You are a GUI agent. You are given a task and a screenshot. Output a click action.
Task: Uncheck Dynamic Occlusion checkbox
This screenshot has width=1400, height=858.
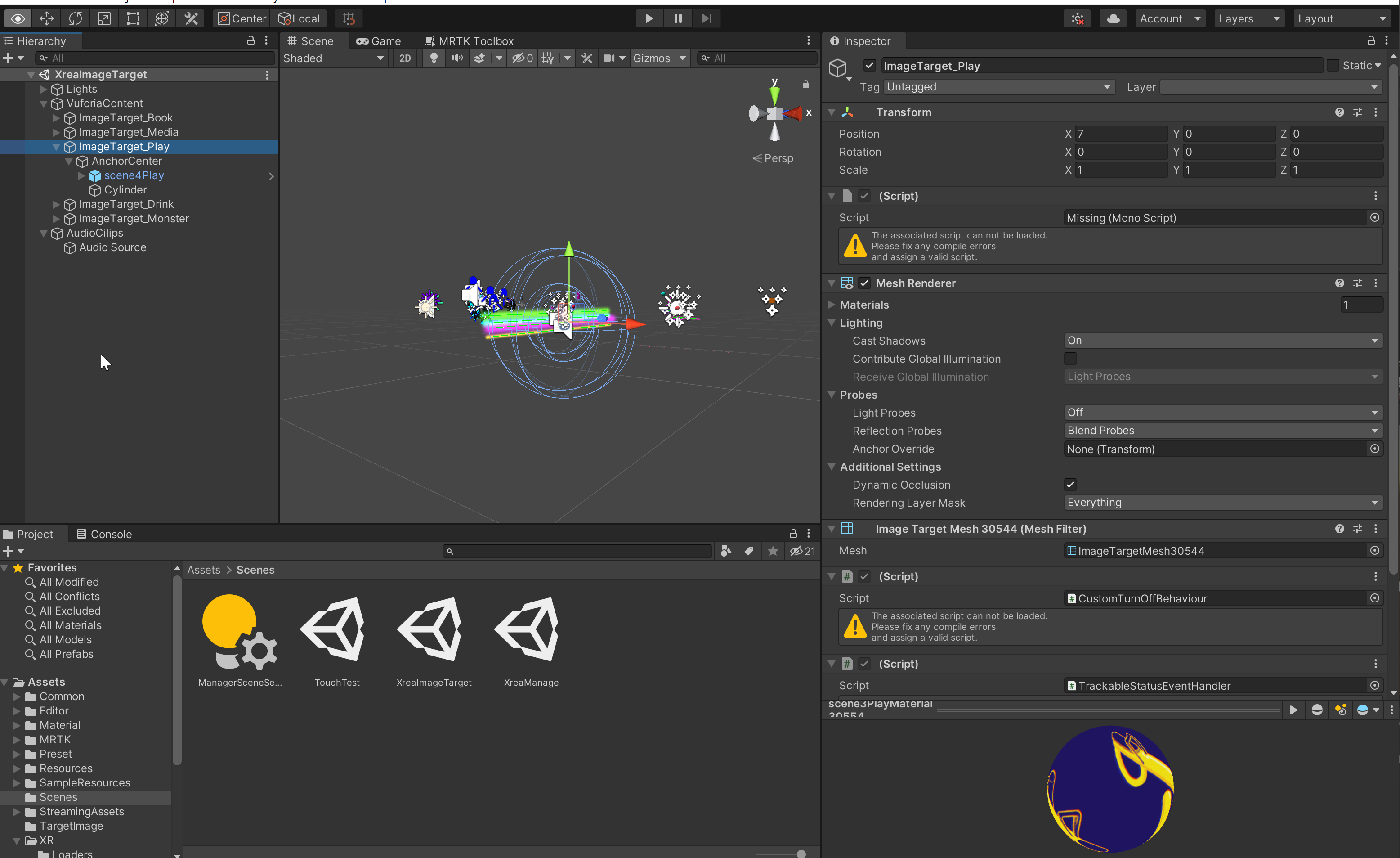tap(1070, 485)
